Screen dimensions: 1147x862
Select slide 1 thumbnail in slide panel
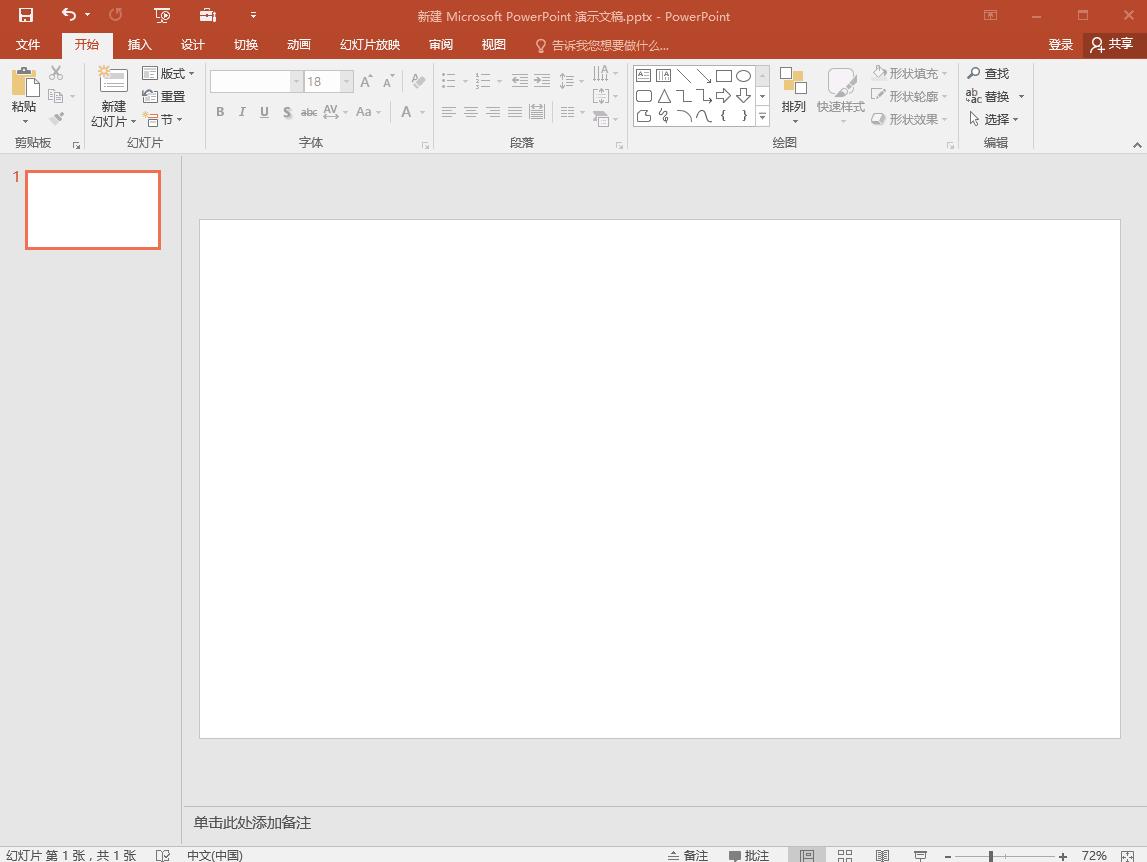tap(93, 210)
